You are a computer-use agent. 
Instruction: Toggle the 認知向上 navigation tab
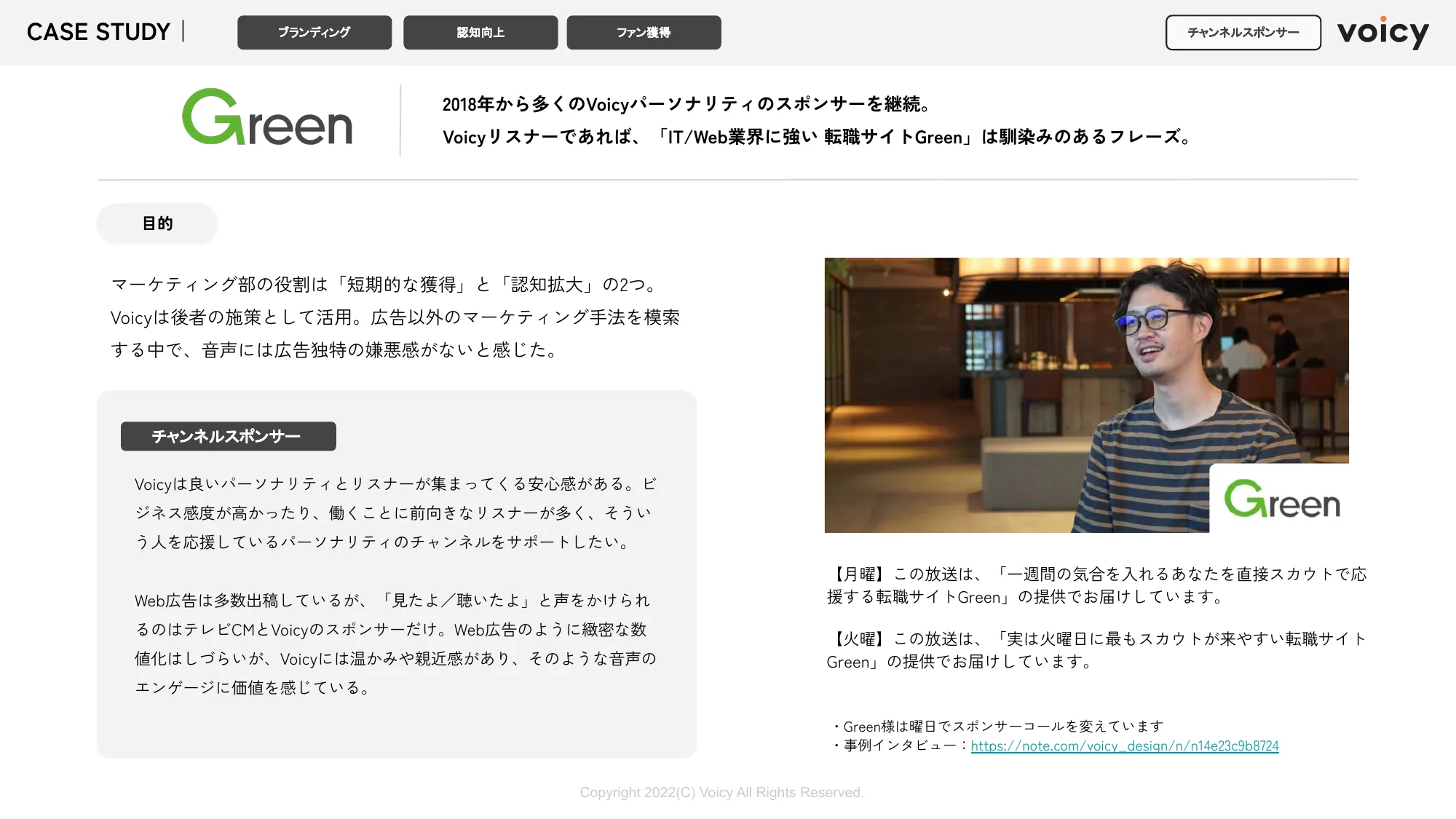point(479,32)
